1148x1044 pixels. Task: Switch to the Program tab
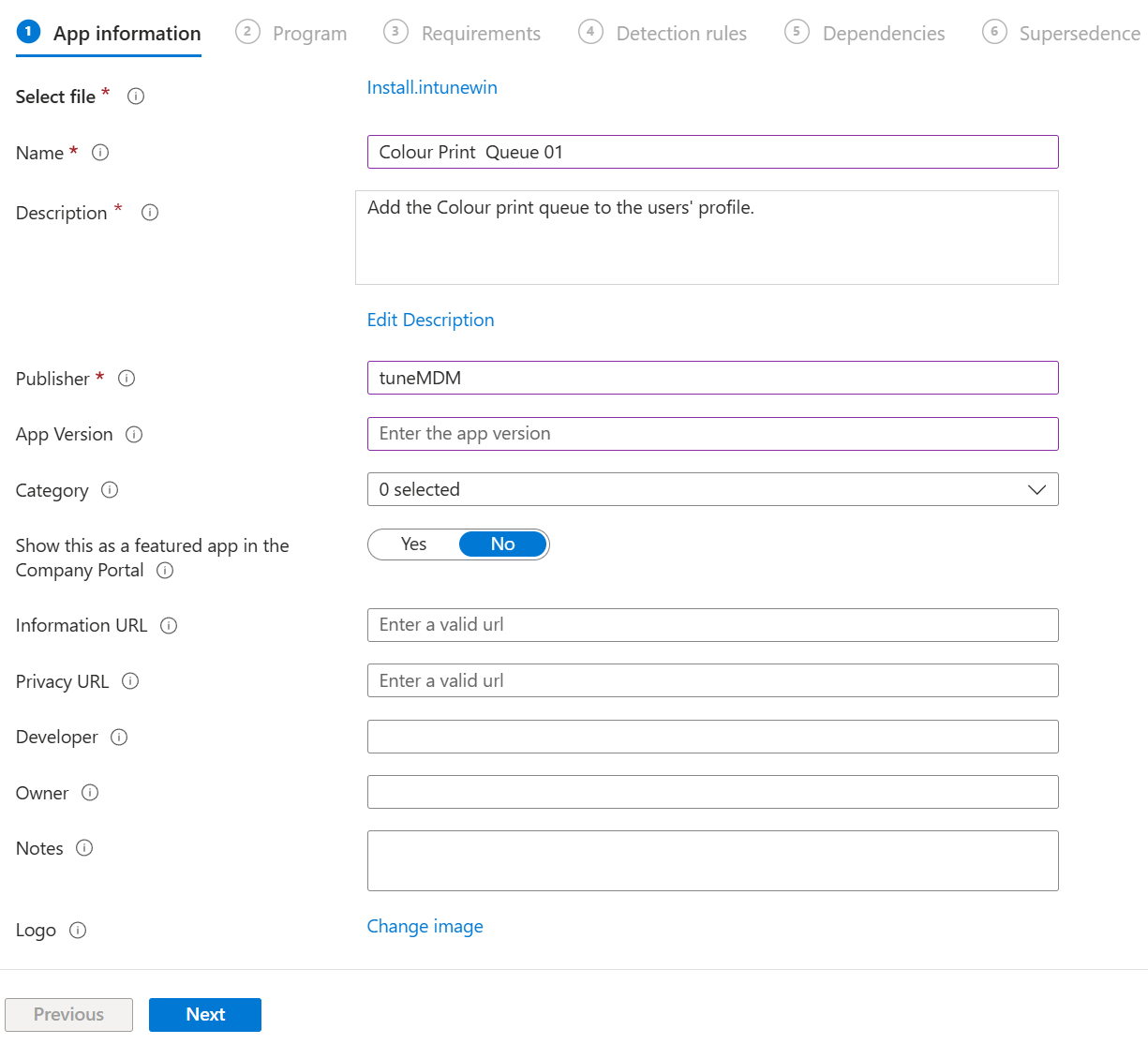tap(309, 34)
